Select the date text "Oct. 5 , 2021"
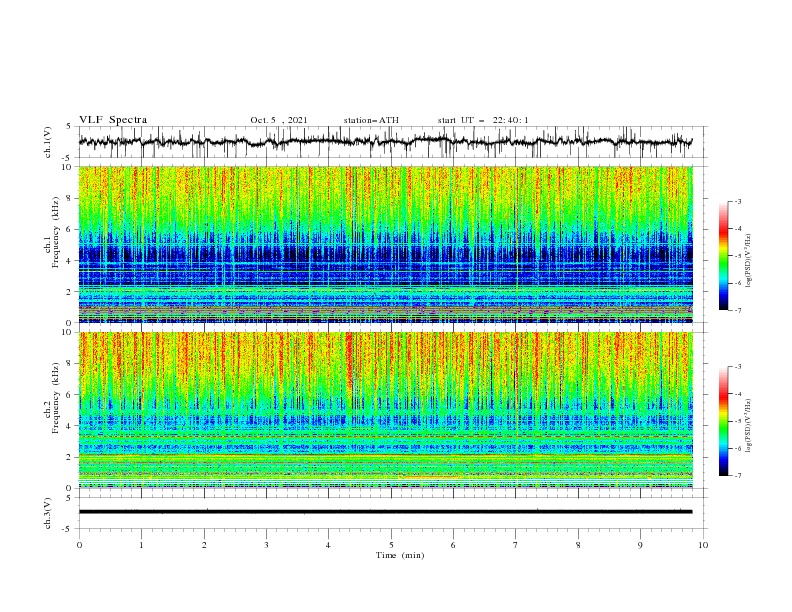792x612 pixels. [x=279, y=120]
